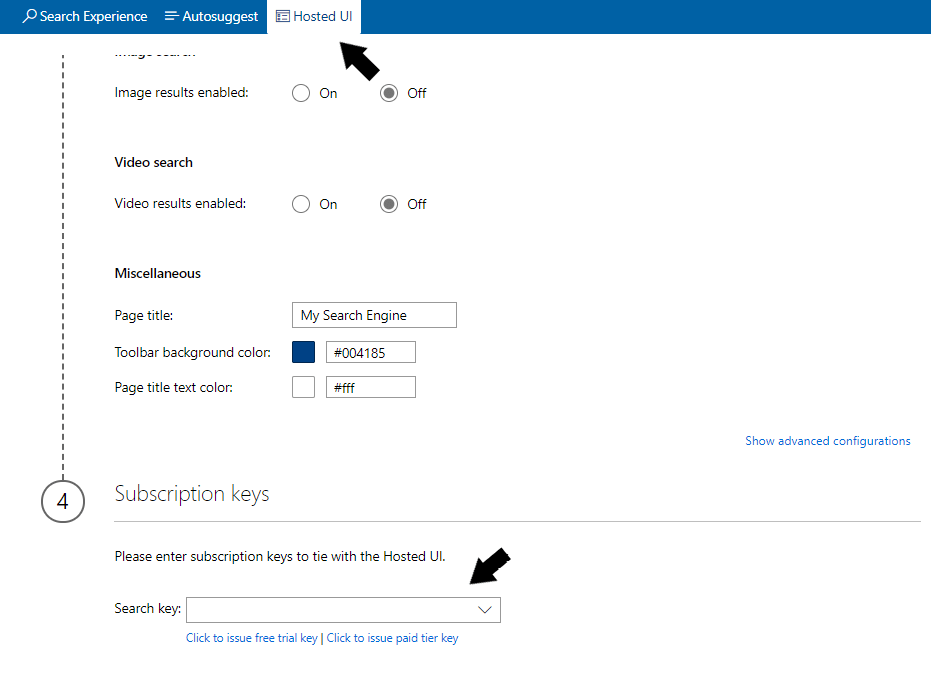This screenshot has height=679, width=931.
Task: Select Off for Image results
Action: 390,93
